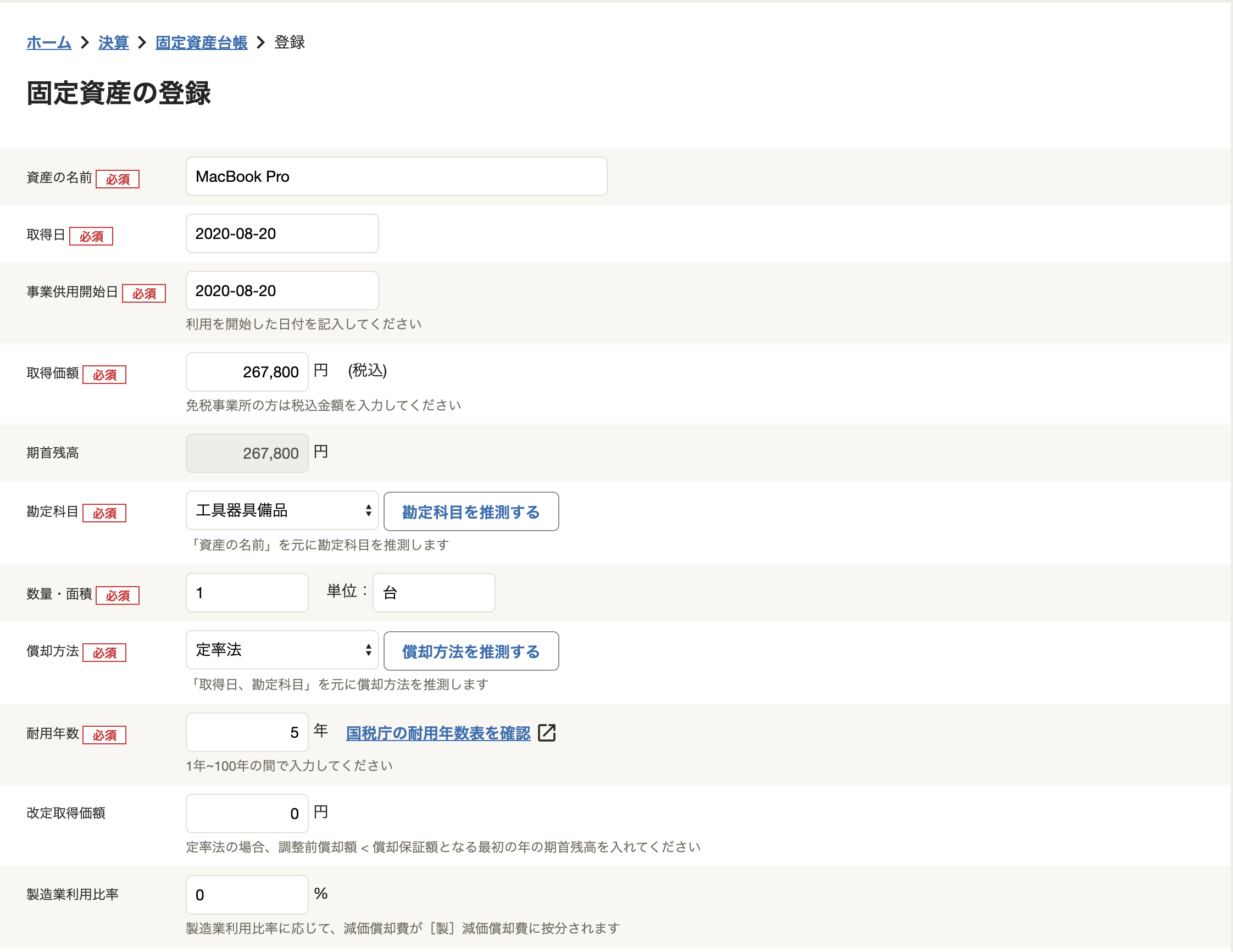
Task: Click the chevron after 固定資産台帳 in breadcrumb
Action: [261, 42]
